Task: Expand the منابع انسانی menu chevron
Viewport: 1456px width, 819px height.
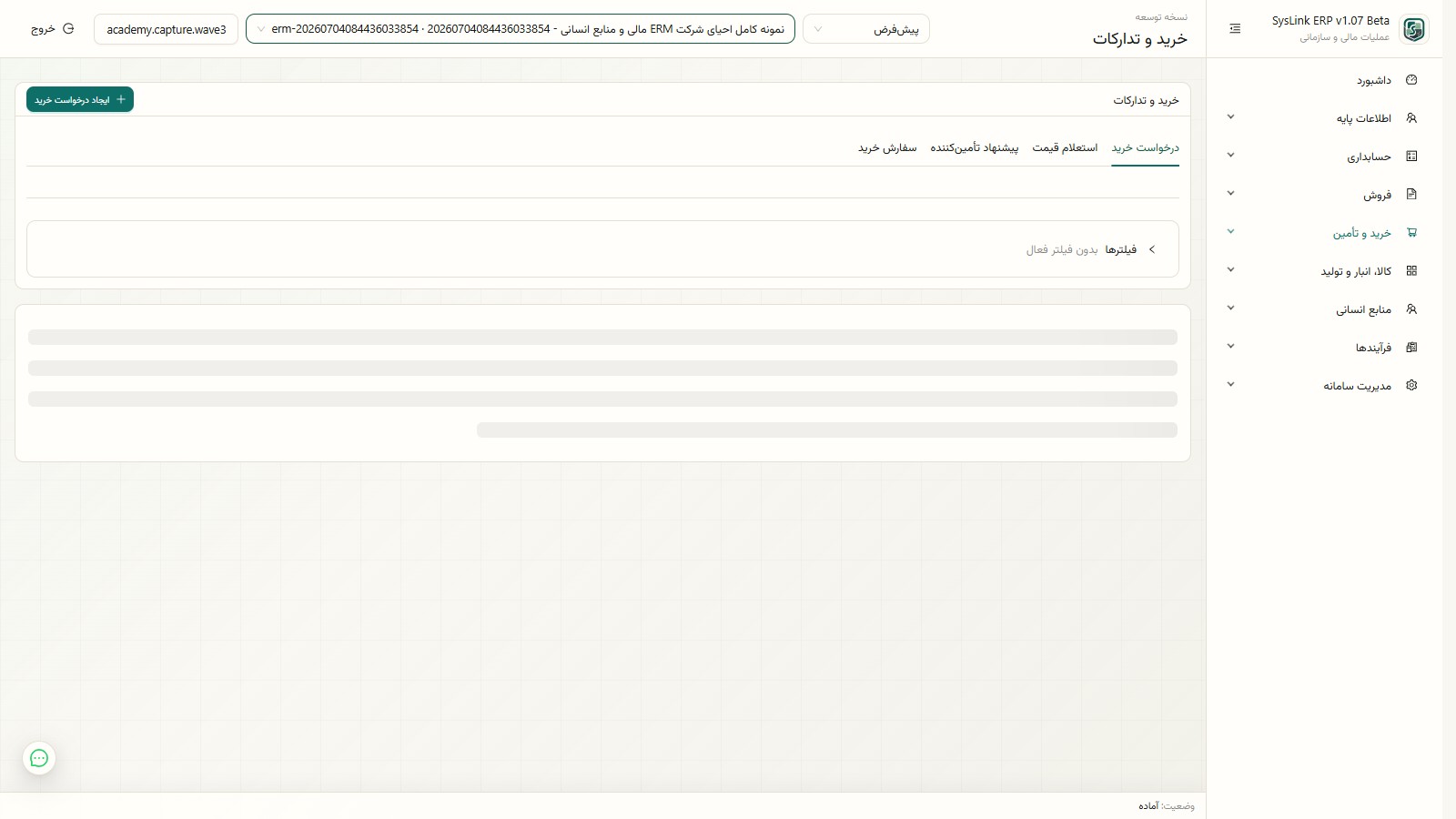Action: click(1230, 308)
